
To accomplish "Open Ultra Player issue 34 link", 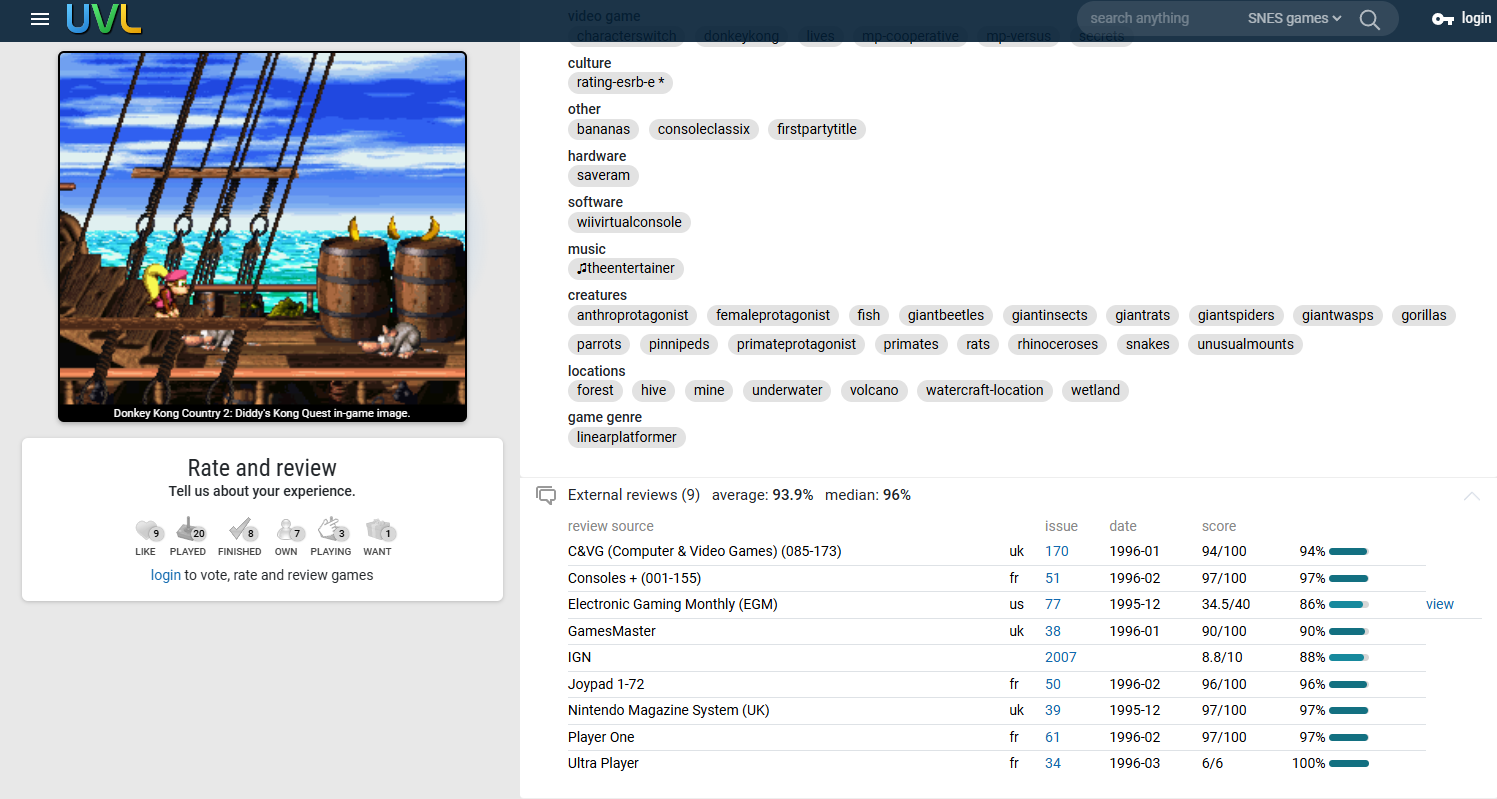I will coord(1053,763).
